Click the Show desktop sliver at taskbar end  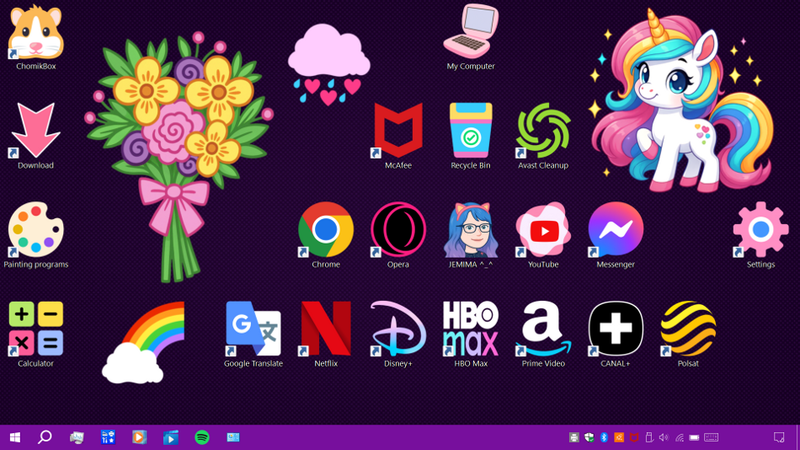click(797, 437)
